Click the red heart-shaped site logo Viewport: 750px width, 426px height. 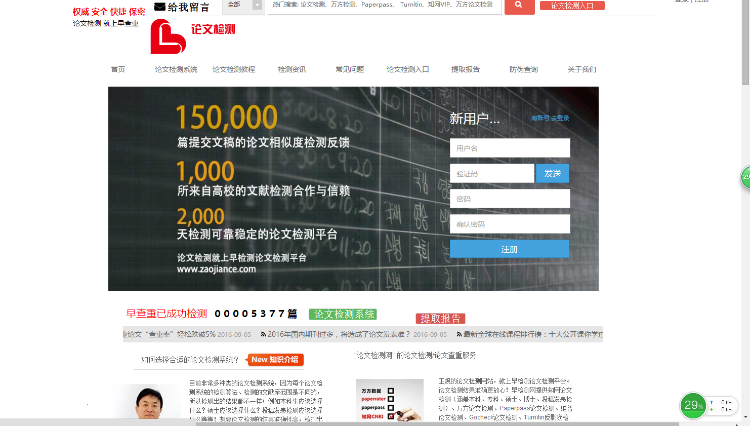point(167,37)
